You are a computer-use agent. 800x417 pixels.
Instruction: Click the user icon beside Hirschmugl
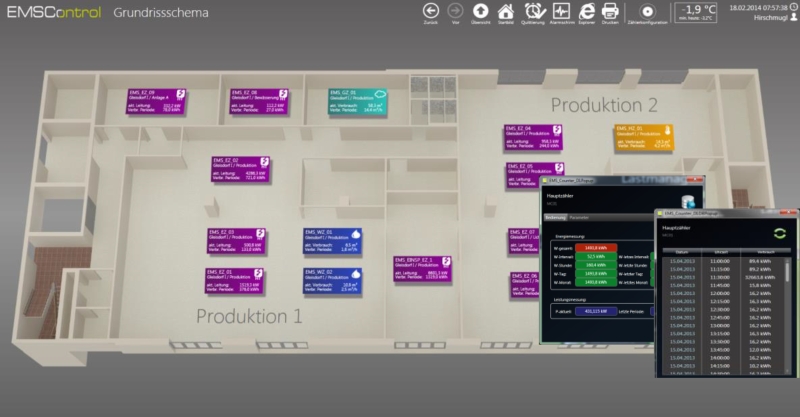(794, 17)
